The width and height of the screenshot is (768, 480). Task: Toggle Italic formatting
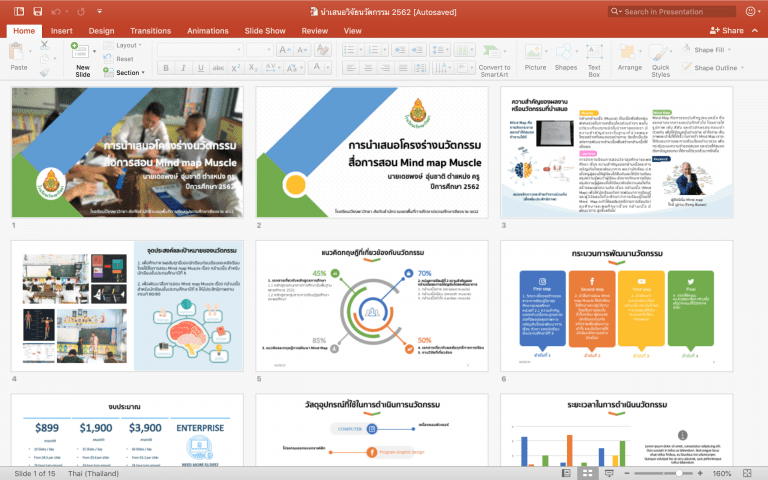tap(183, 68)
